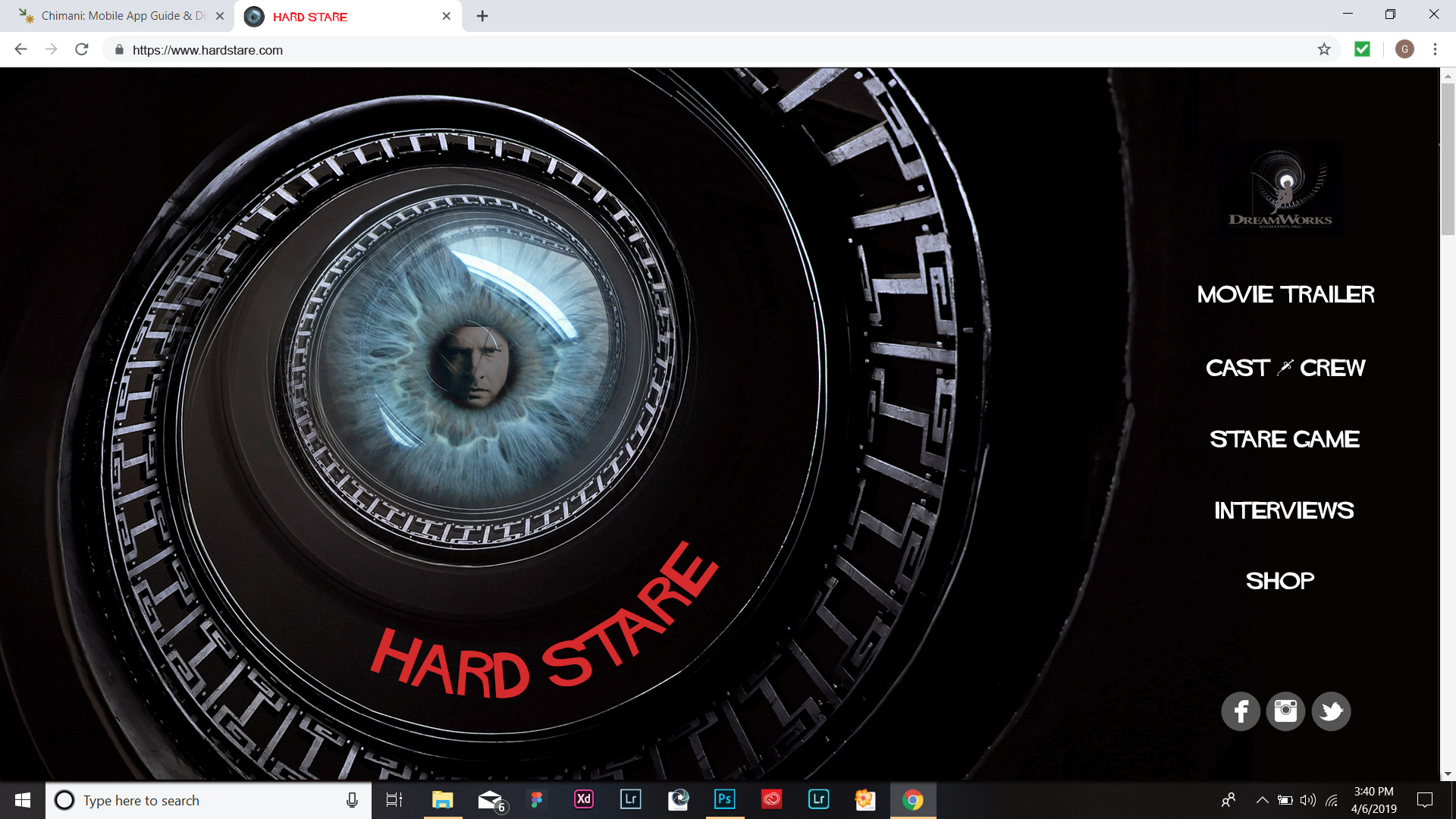1456x819 pixels.
Task: Open the Instagram social icon
Action: [x=1285, y=711]
